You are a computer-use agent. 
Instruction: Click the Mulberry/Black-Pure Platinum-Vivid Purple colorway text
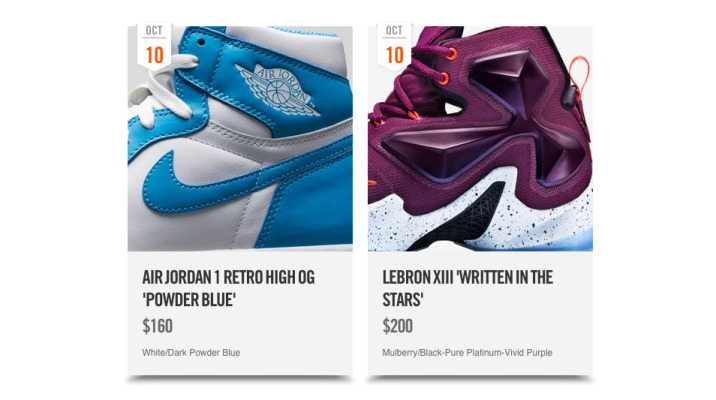pos(467,353)
